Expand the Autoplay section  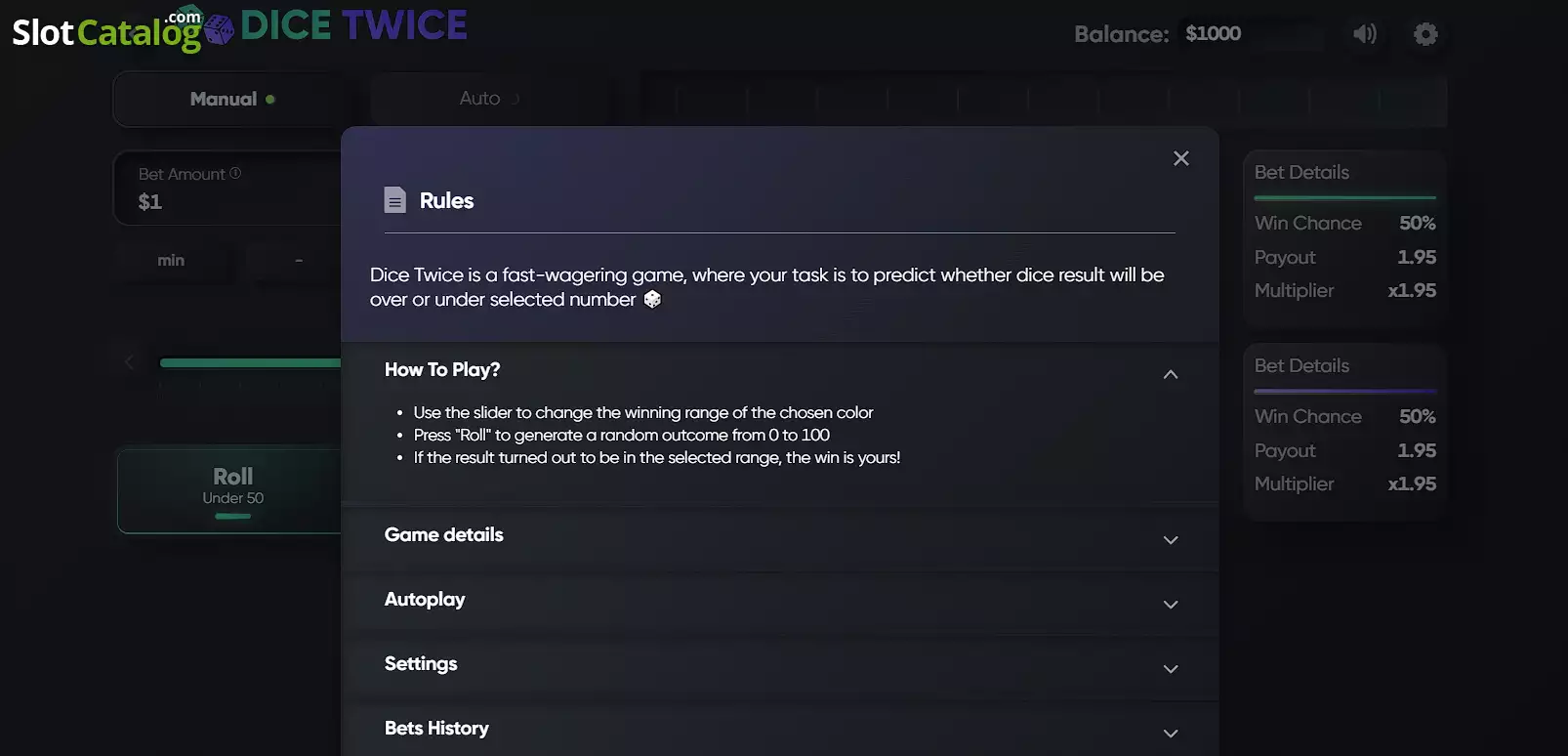[x=779, y=603]
